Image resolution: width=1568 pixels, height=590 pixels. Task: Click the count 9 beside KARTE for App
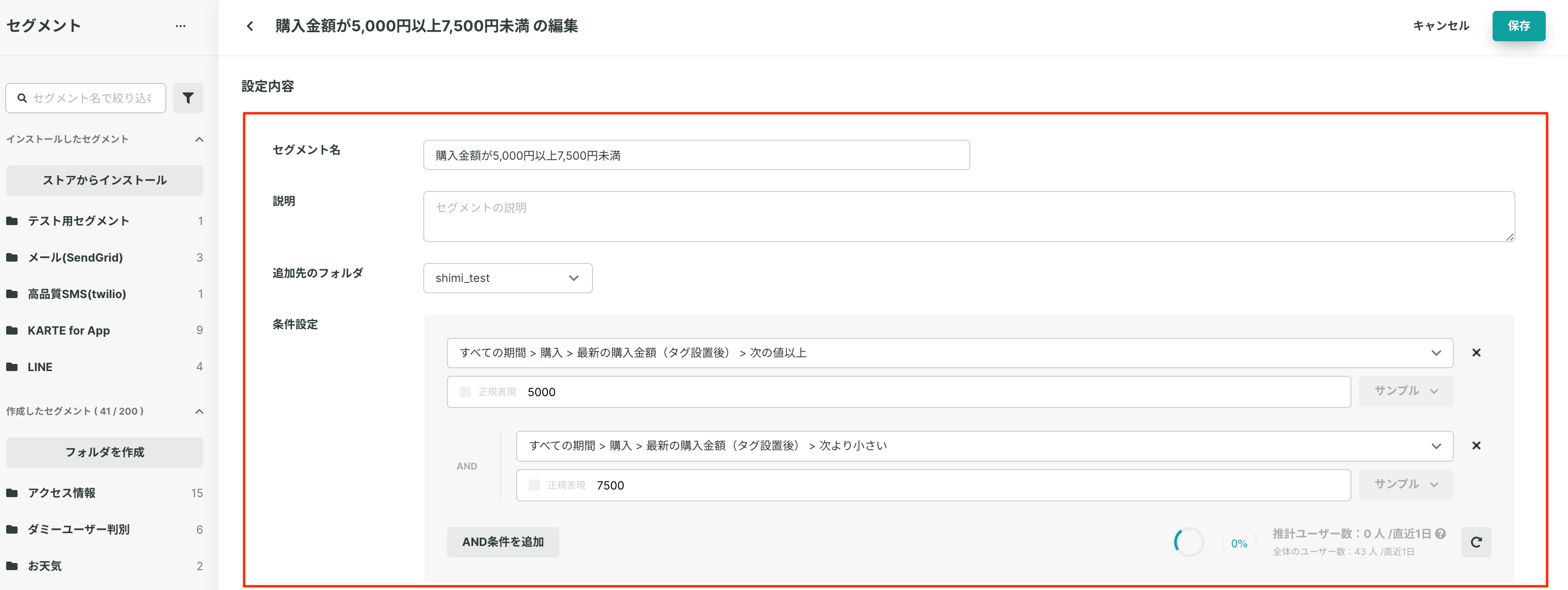pos(199,330)
